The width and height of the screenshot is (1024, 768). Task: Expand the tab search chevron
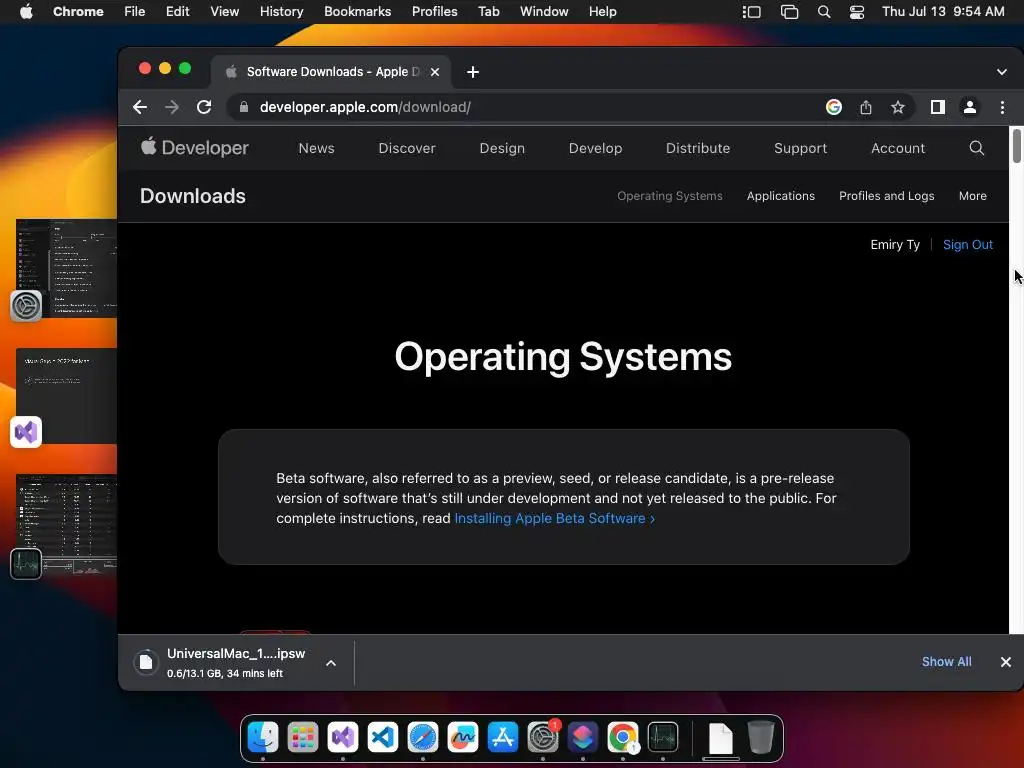[1002, 72]
